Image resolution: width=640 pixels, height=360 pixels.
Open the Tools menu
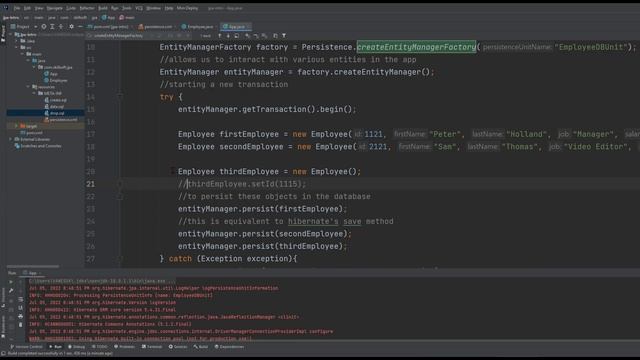[127, 8]
